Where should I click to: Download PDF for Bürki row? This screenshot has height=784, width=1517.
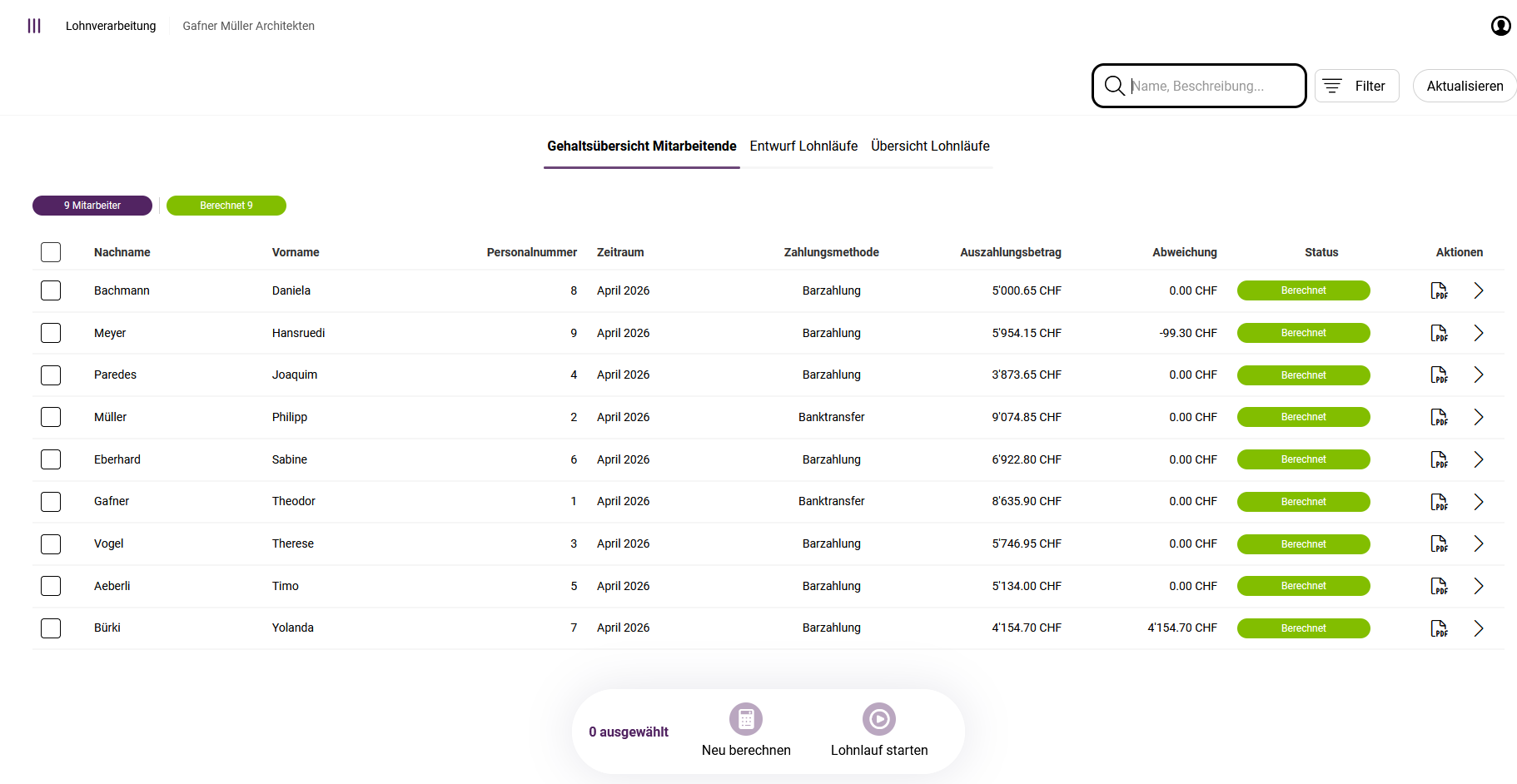pyautogui.click(x=1440, y=628)
